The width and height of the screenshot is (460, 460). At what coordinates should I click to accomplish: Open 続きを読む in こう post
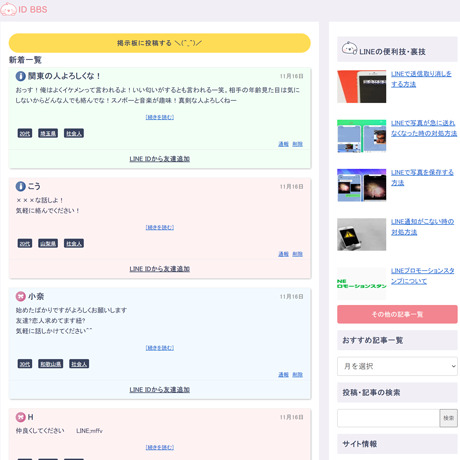click(x=160, y=227)
